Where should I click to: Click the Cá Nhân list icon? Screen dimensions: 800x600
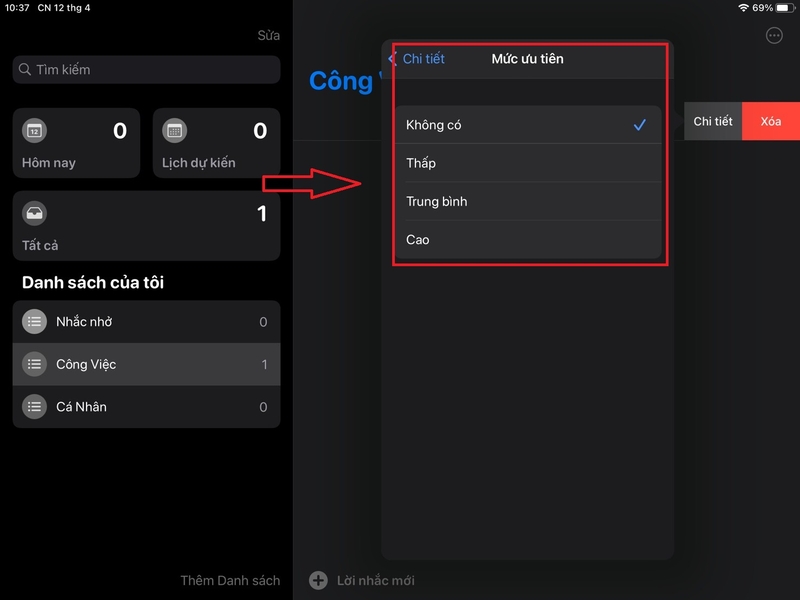(34, 407)
